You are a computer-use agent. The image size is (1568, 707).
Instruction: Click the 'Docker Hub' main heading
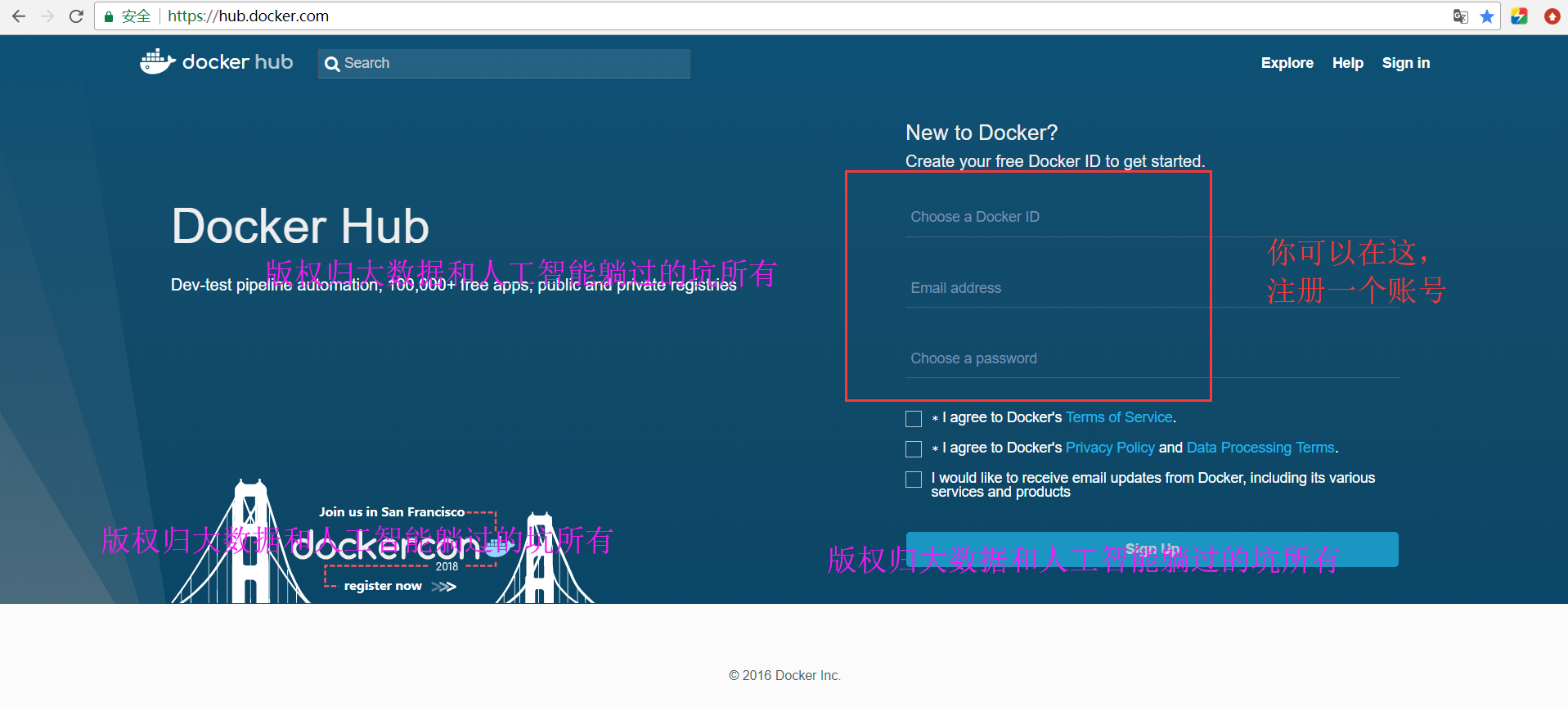coord(300,227)
